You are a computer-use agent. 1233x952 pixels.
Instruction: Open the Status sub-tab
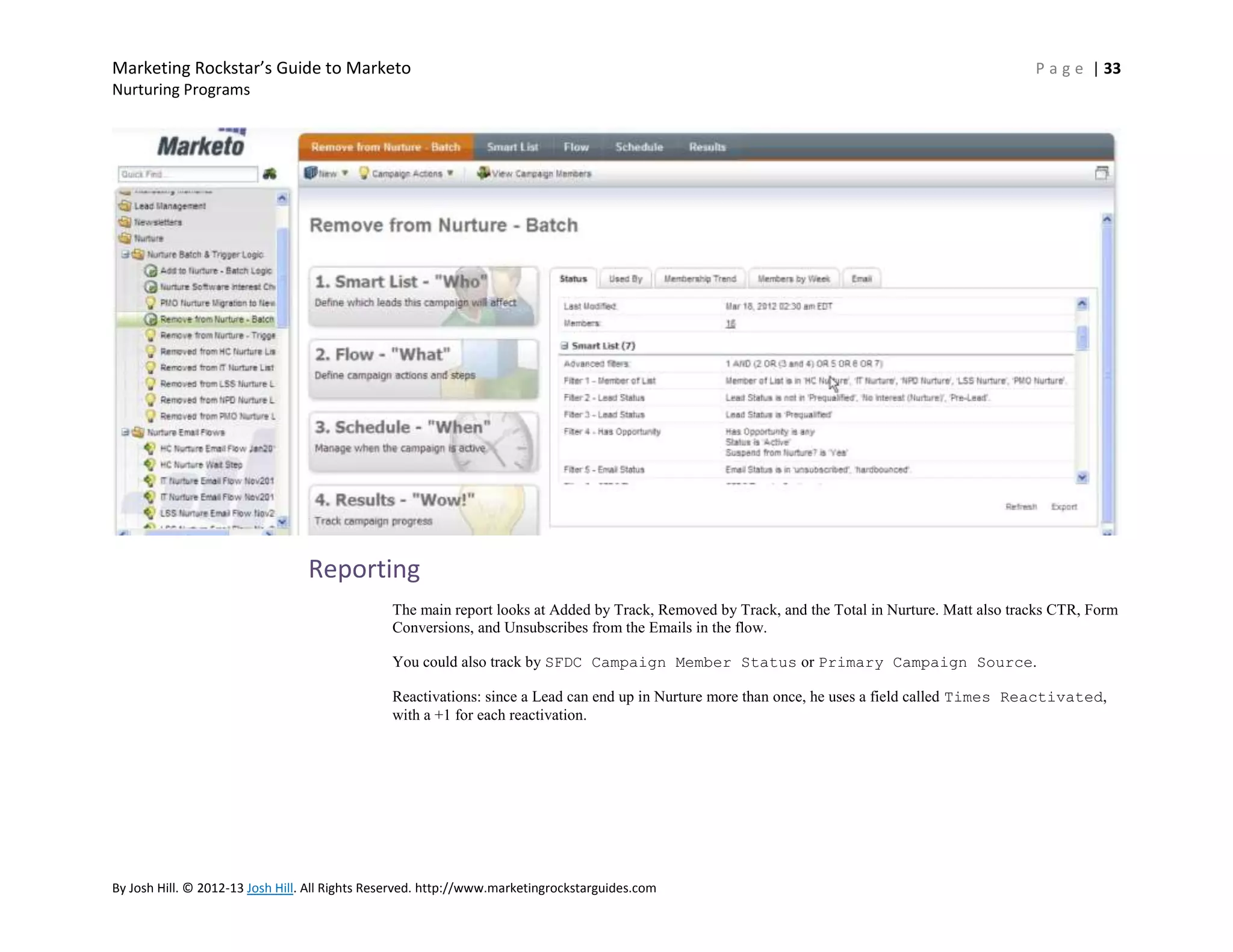[x=573, y=279]
